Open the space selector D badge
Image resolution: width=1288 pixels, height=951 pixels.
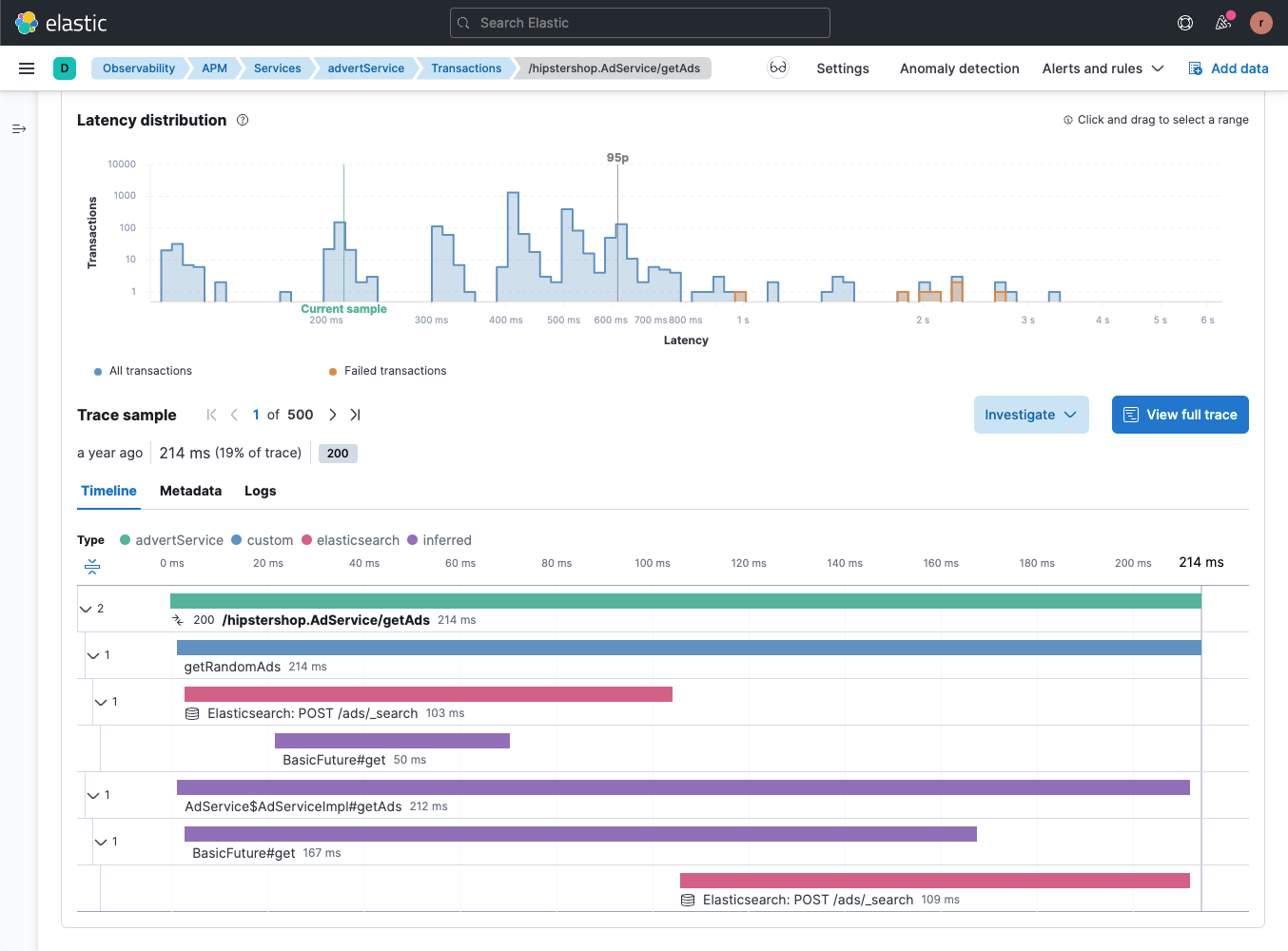[x=65, y=68]
